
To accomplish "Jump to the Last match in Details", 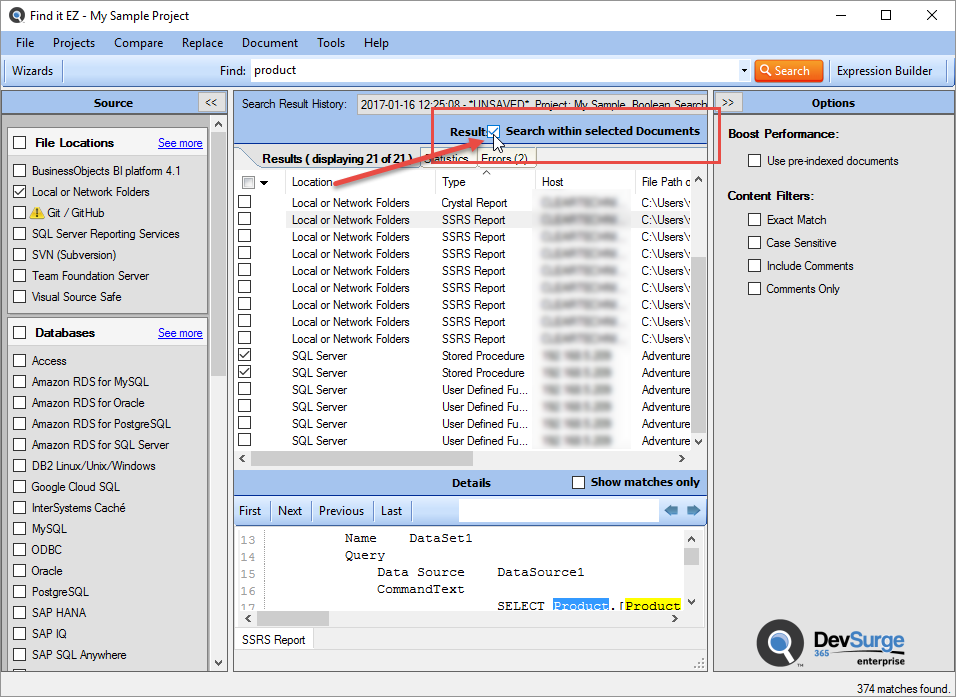I will [x=391, y=510].
